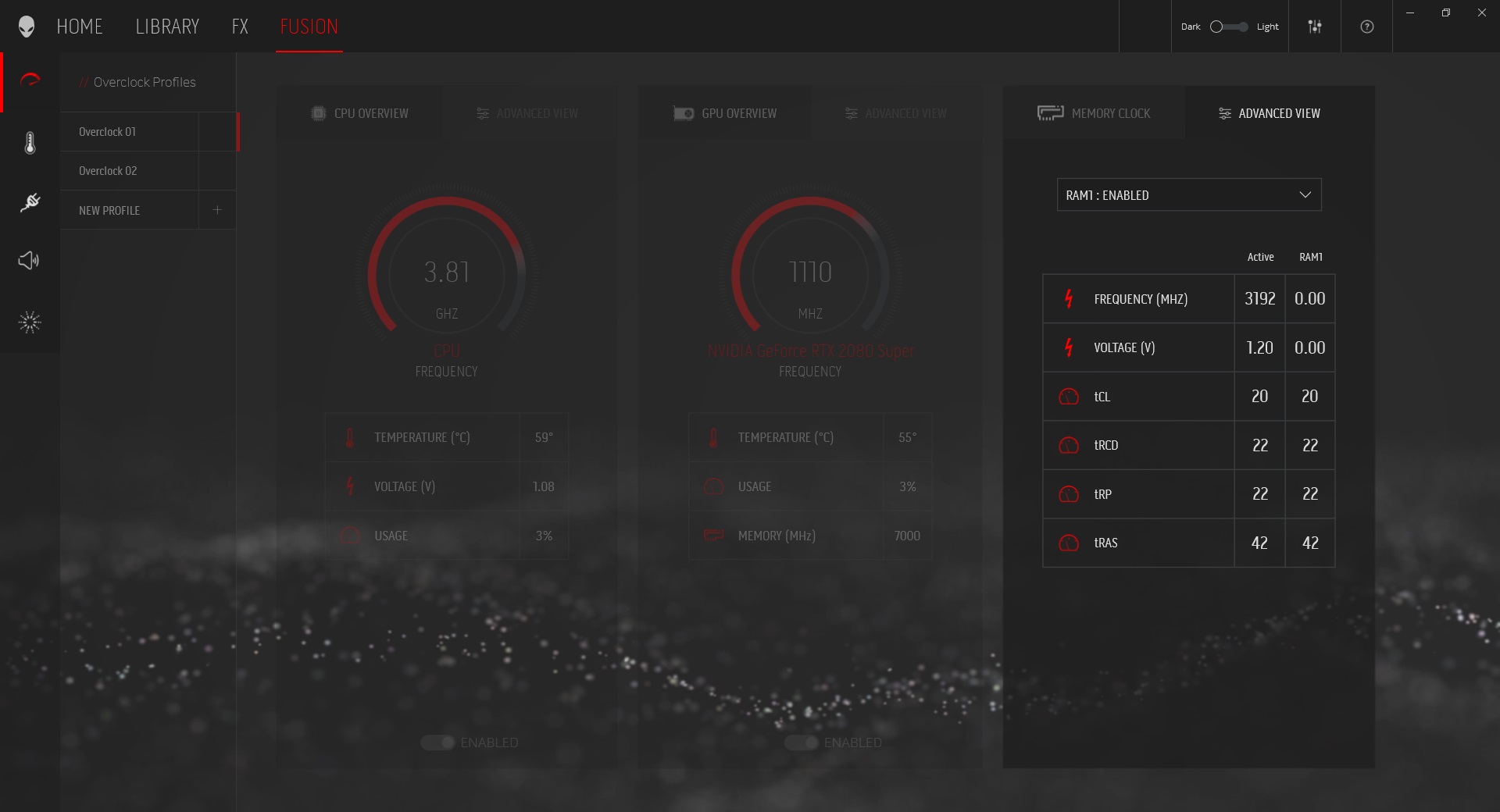Click the CPU chip icon
This screenshot has height=812, width=1500.
click(x=318, y=113)
